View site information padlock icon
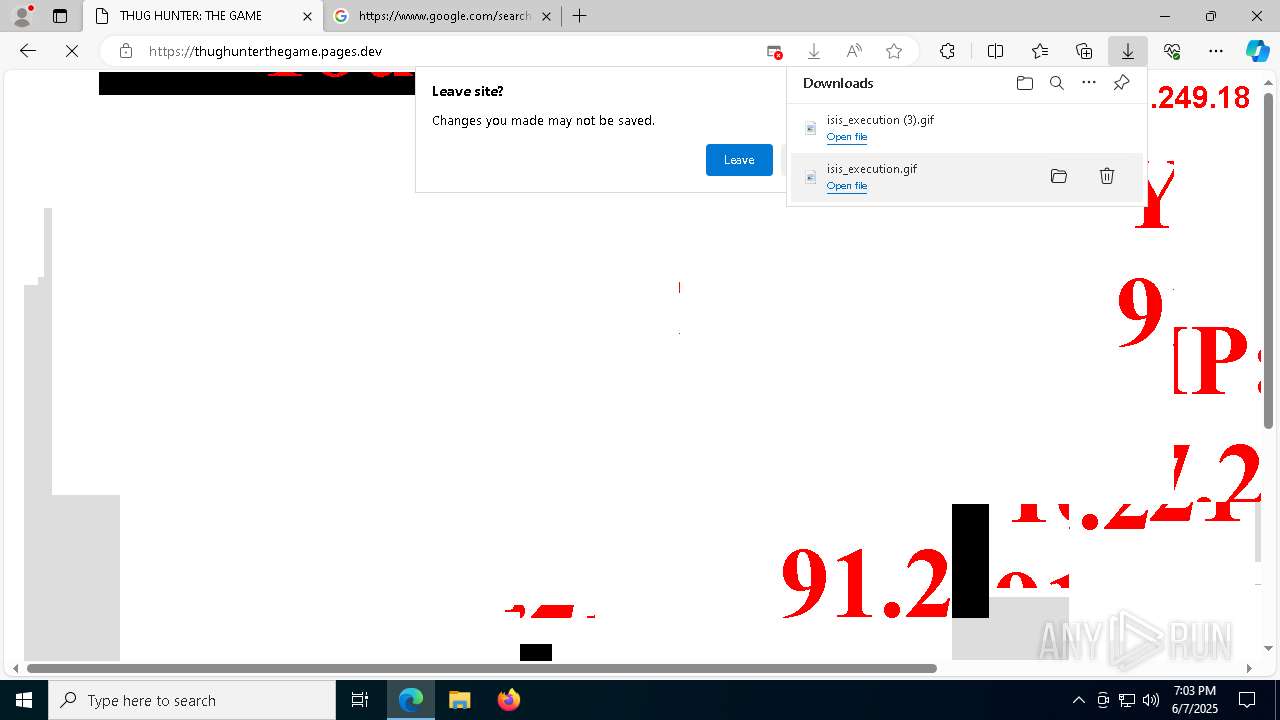Screen dimensions: 1280x720 tap(126, 51)
